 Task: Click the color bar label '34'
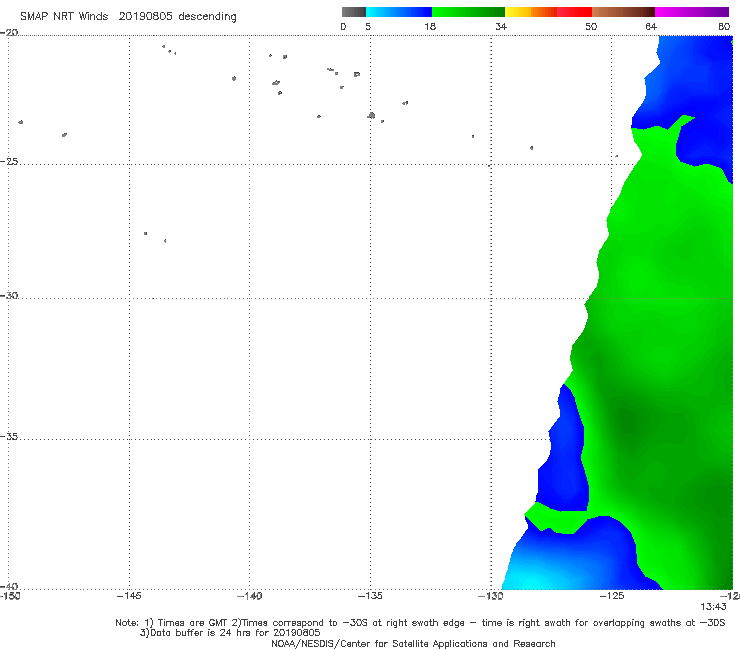pyautogui.click(x=501, y=26)
